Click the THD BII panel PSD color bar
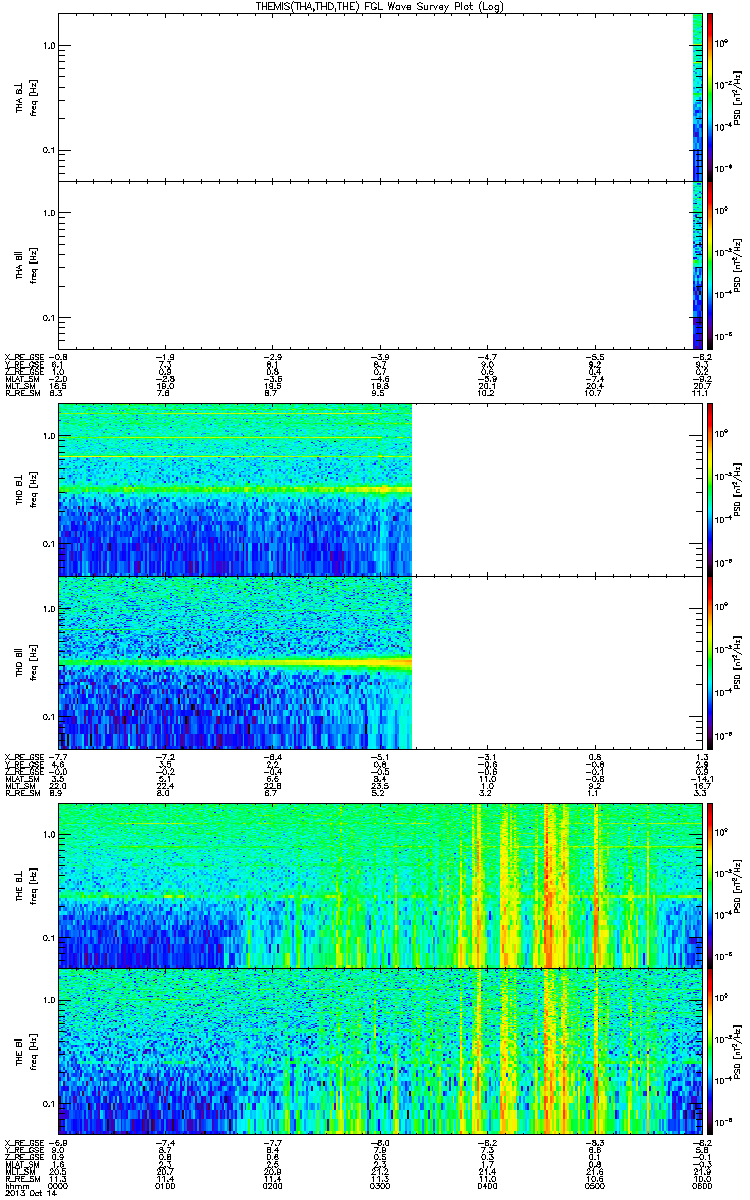Screen dimensions: 750x1200 (710, 662)
